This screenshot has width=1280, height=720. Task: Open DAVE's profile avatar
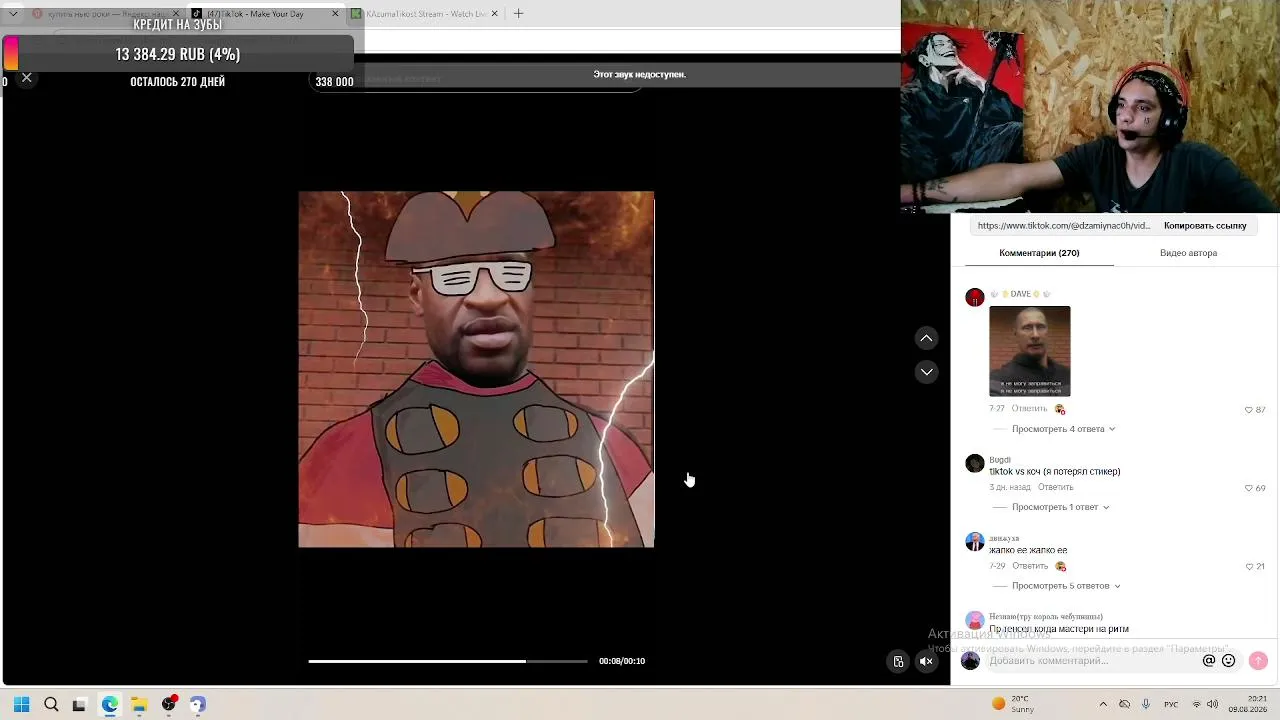coord(975,297)
